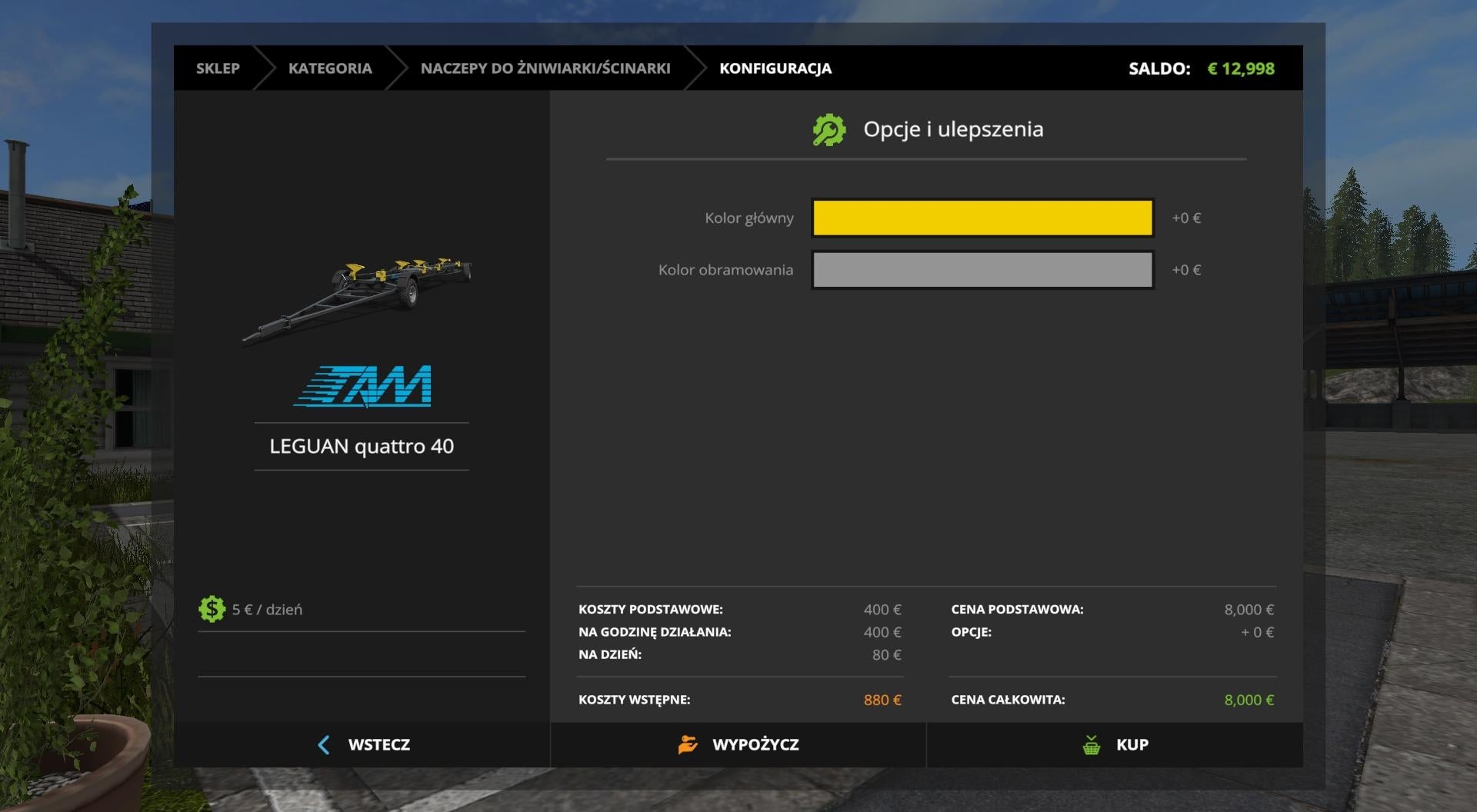The image size is (1477, 812).
Task: Click the +0 € beside Kolor główny
Action: (x=1186, y=218)
